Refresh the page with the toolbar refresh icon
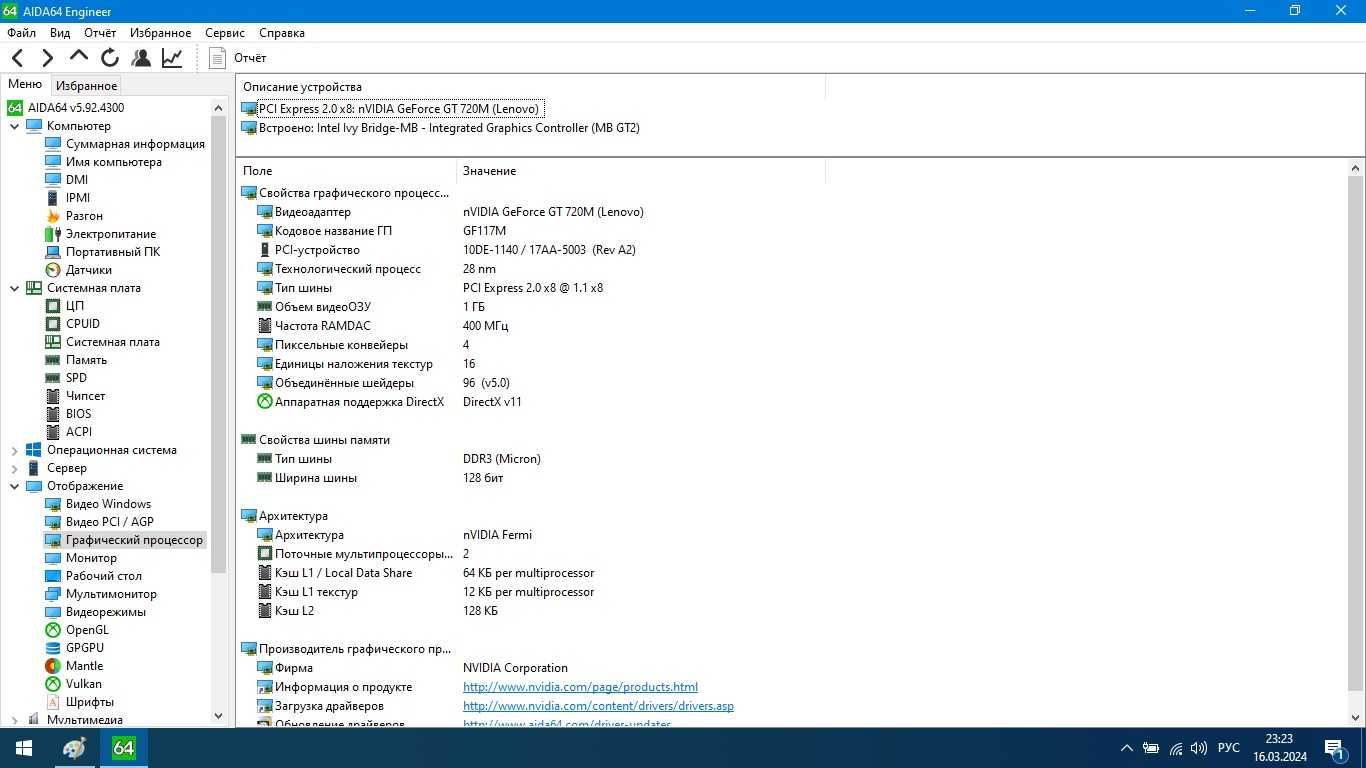1366x768 pixels. [110, 58]
